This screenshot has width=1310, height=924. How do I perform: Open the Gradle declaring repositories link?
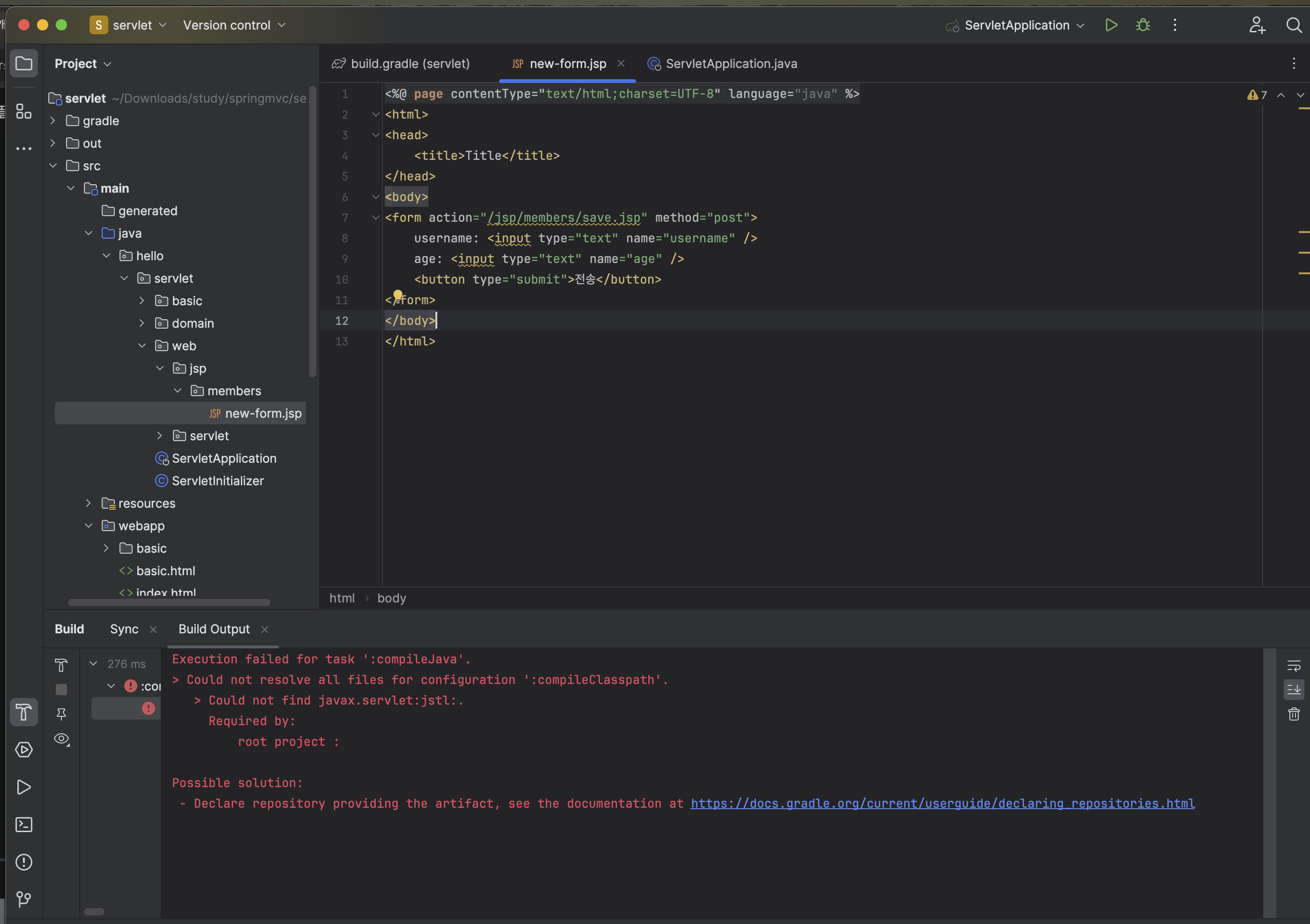[x=943, y=803]
